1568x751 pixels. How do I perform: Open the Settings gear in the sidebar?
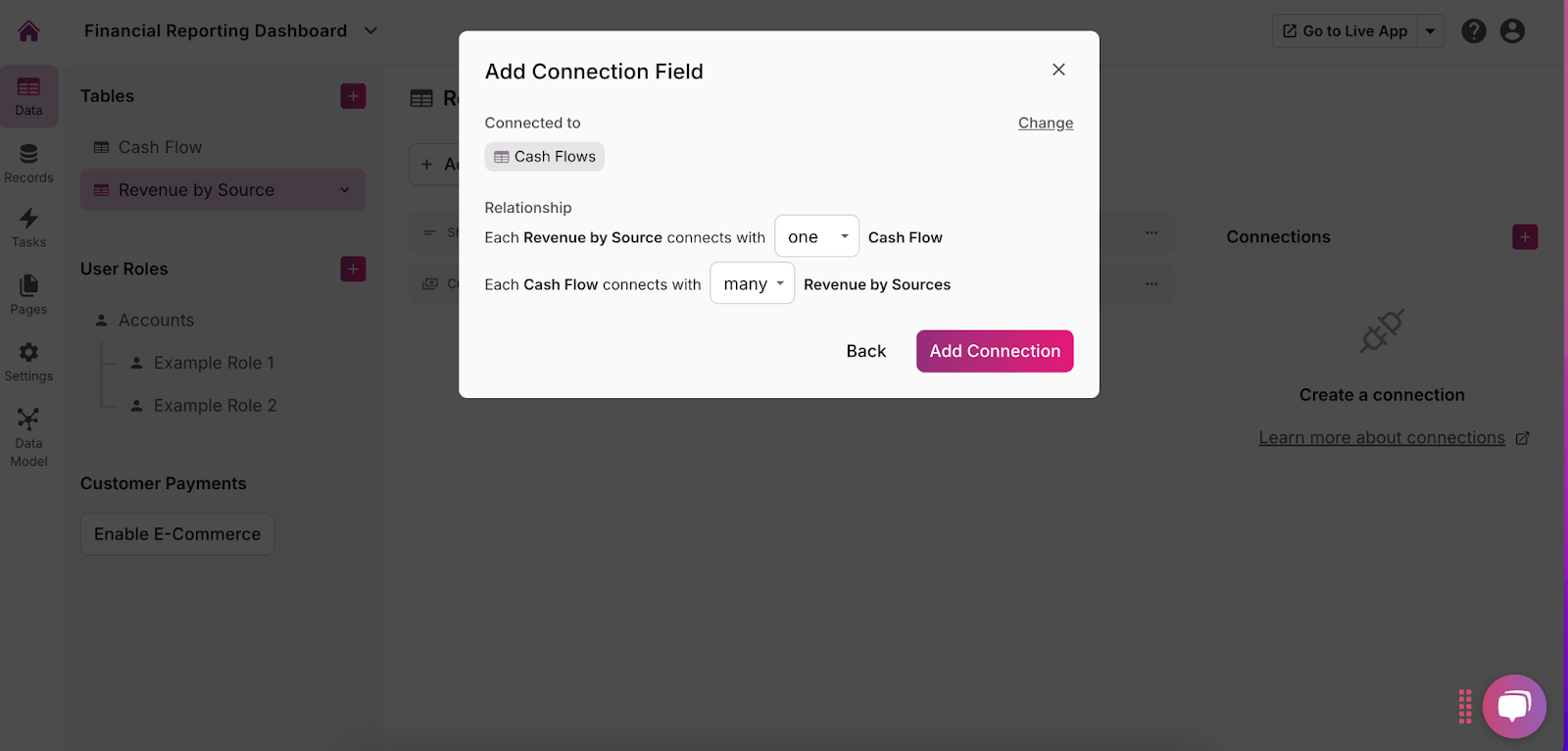(28, 362)
